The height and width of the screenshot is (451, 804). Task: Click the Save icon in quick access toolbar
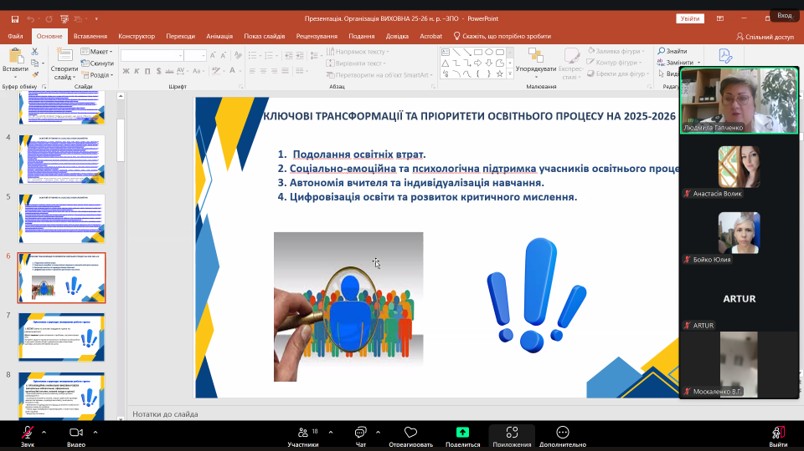point(16,18)
